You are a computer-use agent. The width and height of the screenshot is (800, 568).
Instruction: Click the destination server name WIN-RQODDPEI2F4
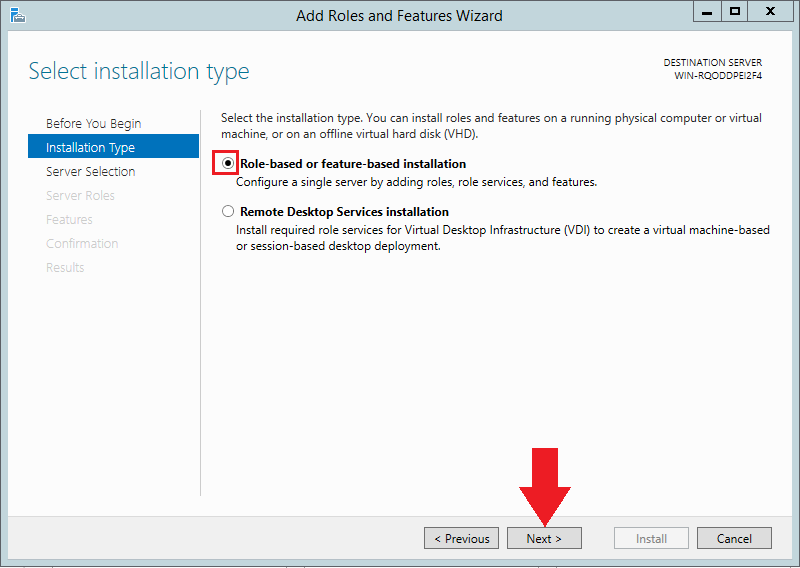[x=718, y=76]
